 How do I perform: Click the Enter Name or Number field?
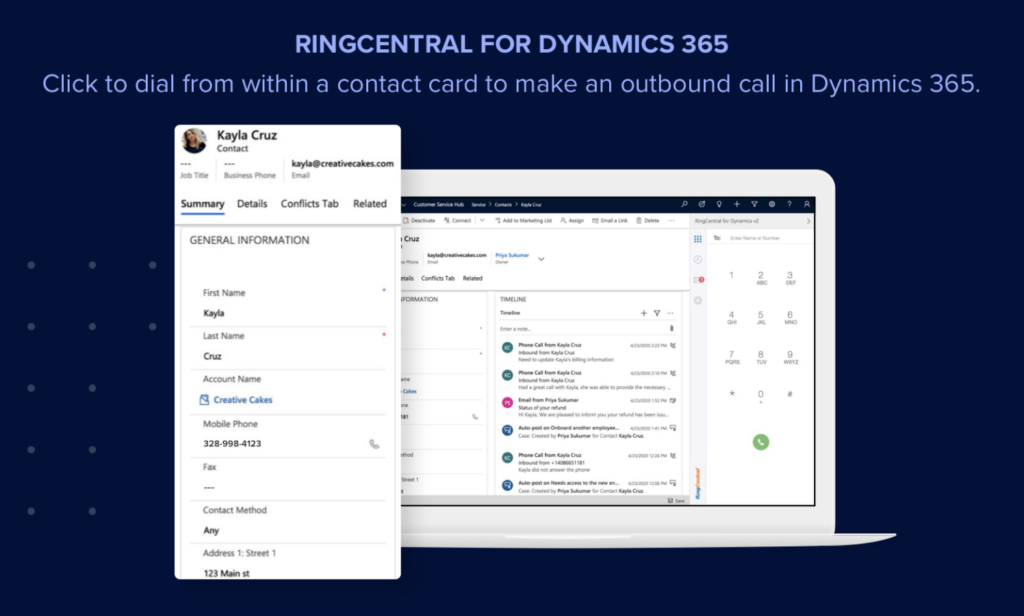tap(755, 238)
